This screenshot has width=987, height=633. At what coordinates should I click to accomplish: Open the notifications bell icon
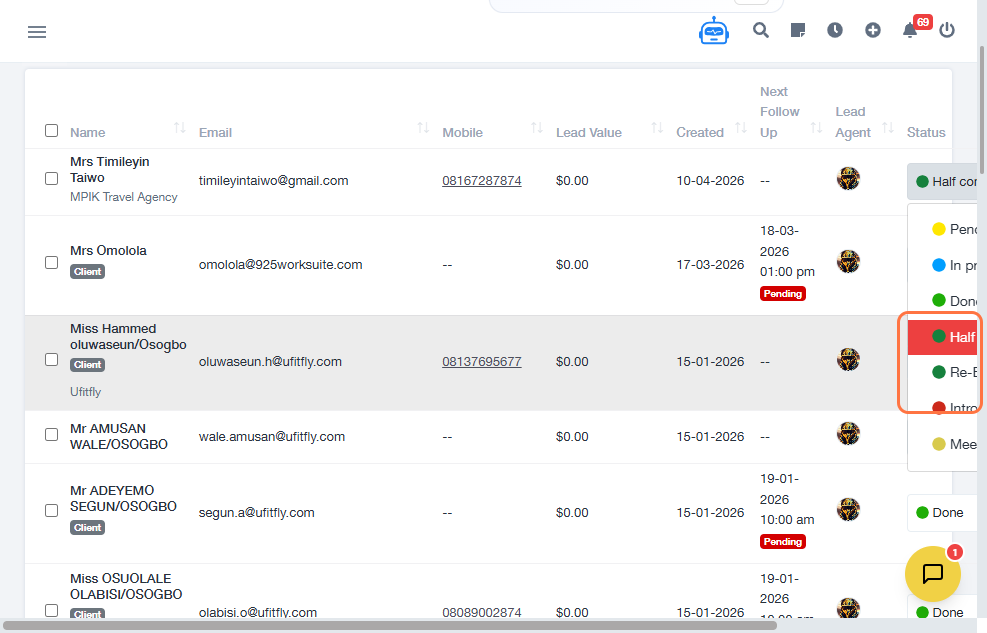coord(910,30)
